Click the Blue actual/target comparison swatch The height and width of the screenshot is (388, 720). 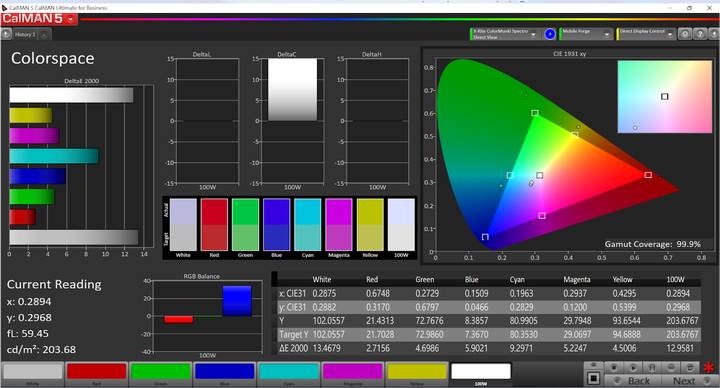point(276,225)
